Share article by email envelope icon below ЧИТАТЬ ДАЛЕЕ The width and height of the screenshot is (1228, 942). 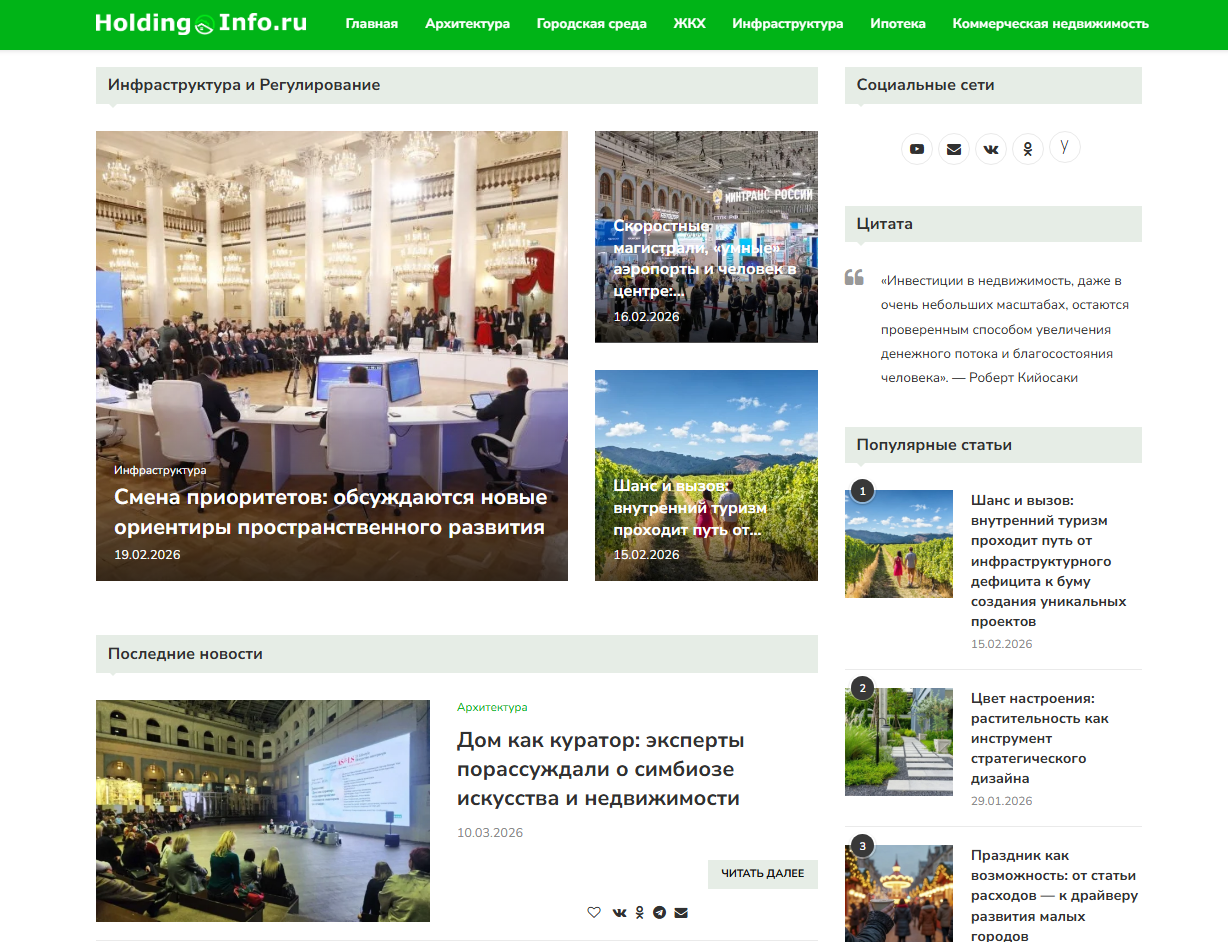pyautogui.click(x=681, y=912)
